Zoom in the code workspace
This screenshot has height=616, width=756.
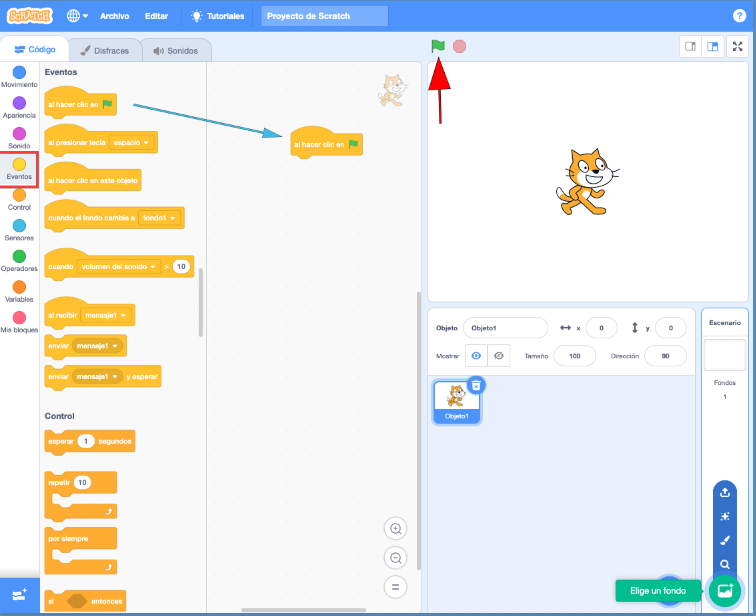pyautogui.click(x=395, y=529)
